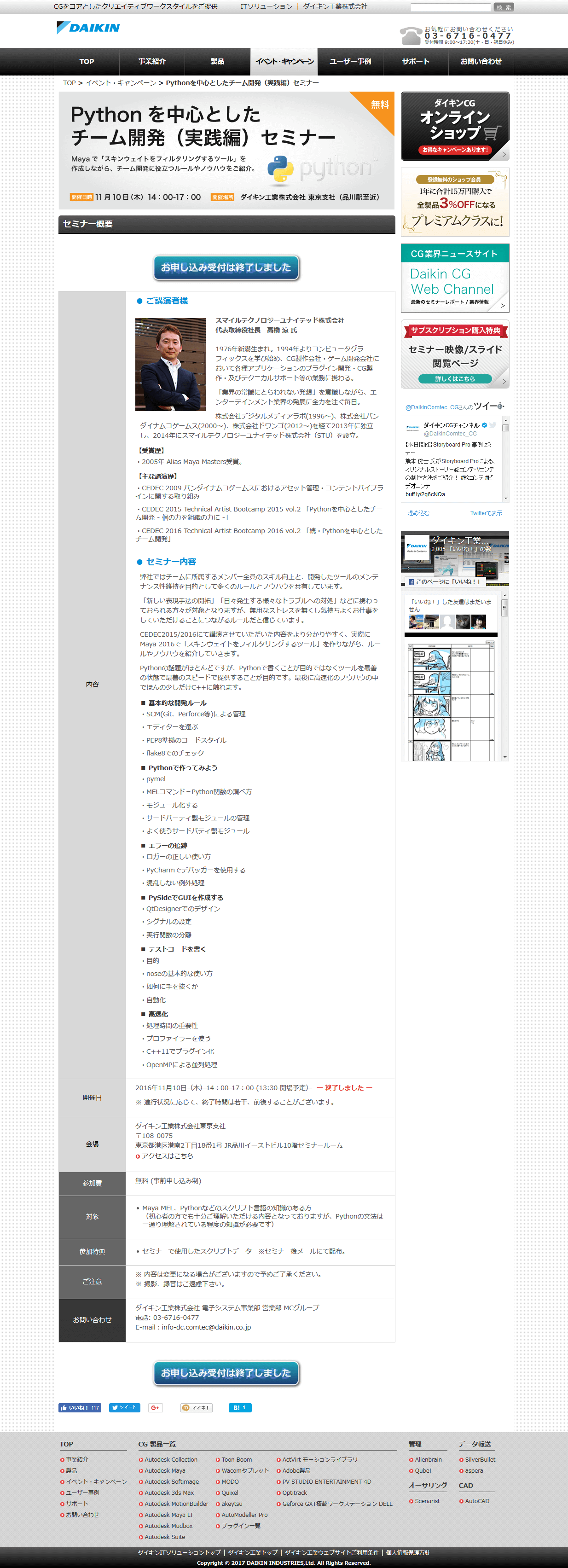Click 個人情報保護方針 in bottom bar
This screenshot has width=568, height=1568.
tap(407, 1552)
